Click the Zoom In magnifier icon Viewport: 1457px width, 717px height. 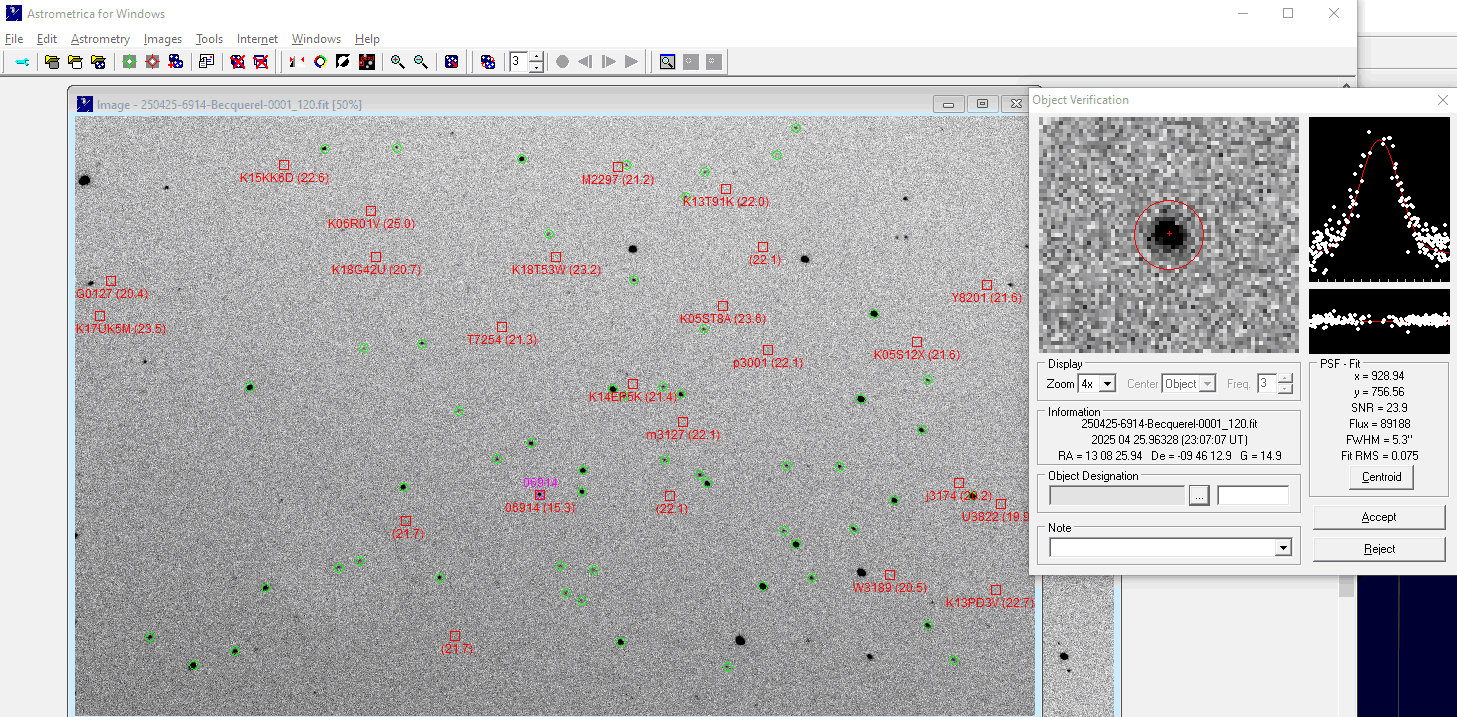pos(397,62)
